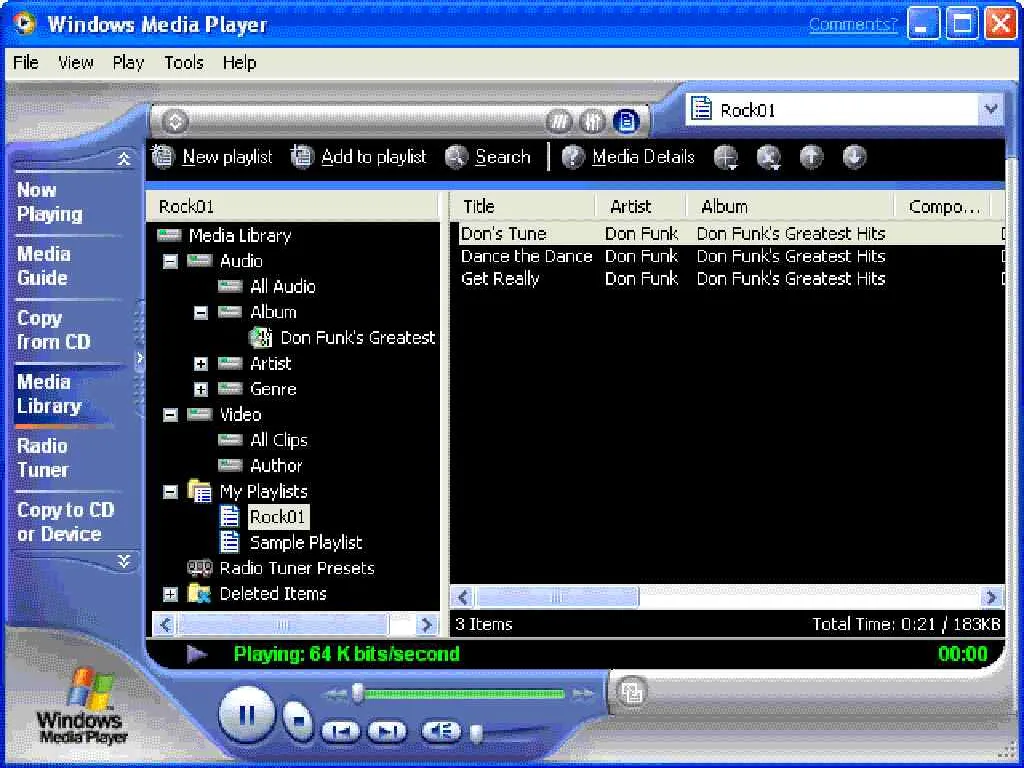Adjust the volume slider handle

pos(477,734)
